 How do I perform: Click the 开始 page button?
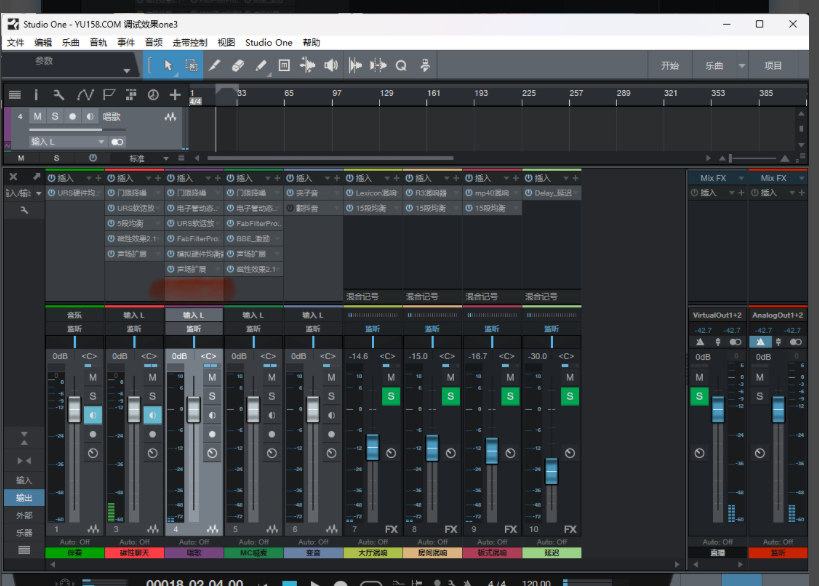click(x=669, y=64)
